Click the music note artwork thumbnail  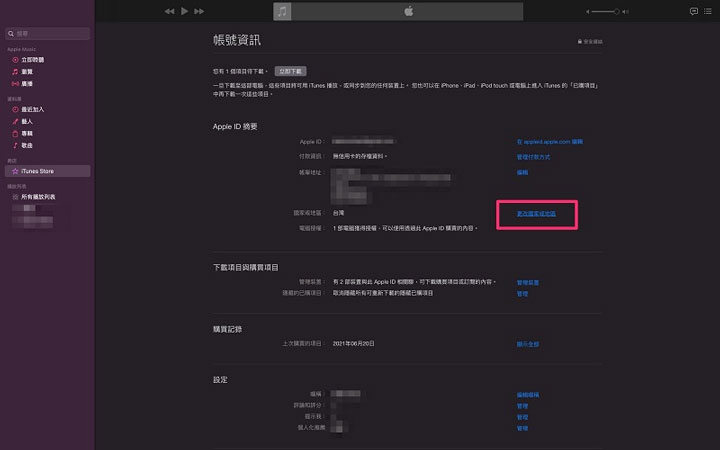282,11
